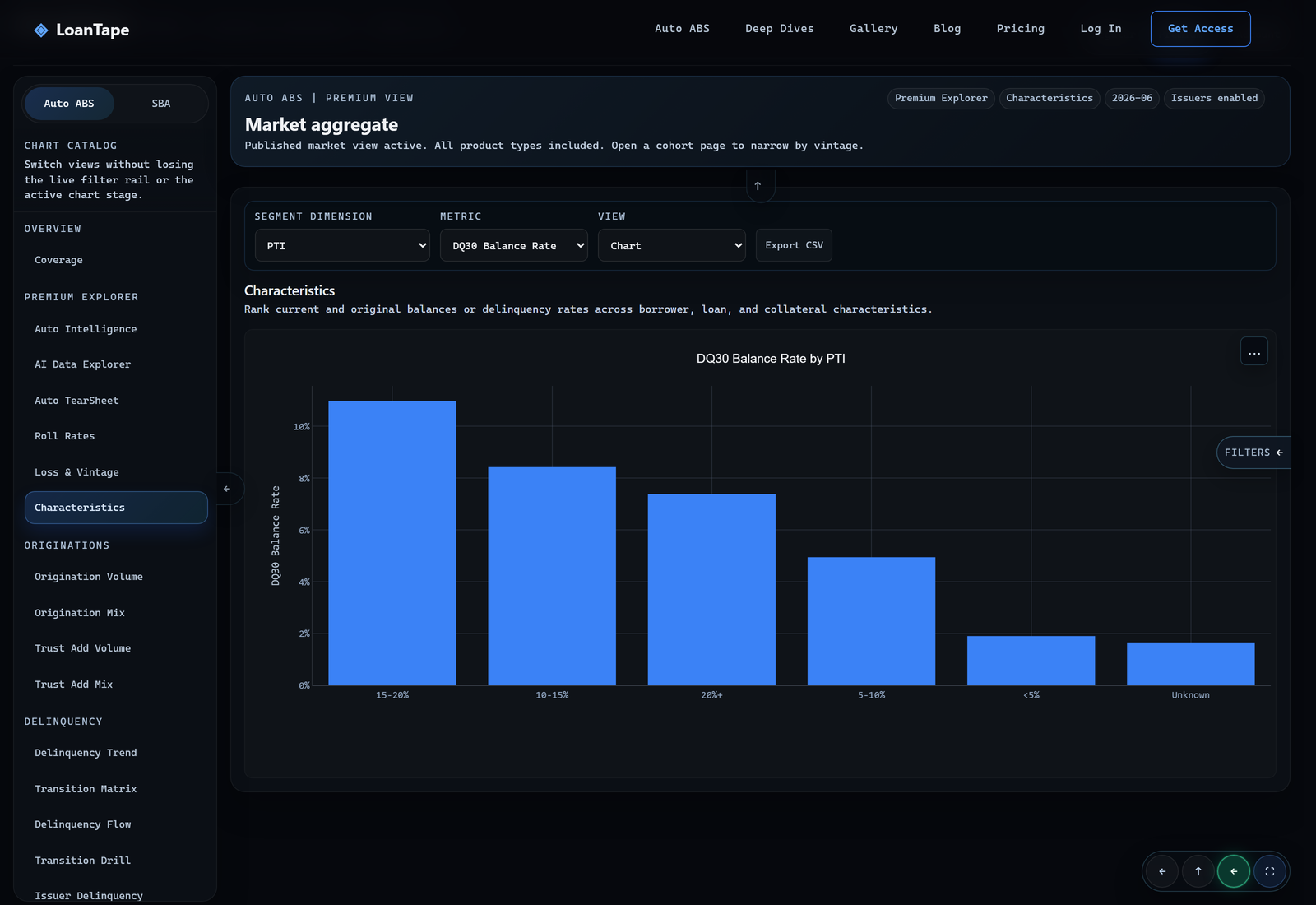1316x905 pixels.
Task: Click the Issuers enabled chip
Action: (1214, 98)
